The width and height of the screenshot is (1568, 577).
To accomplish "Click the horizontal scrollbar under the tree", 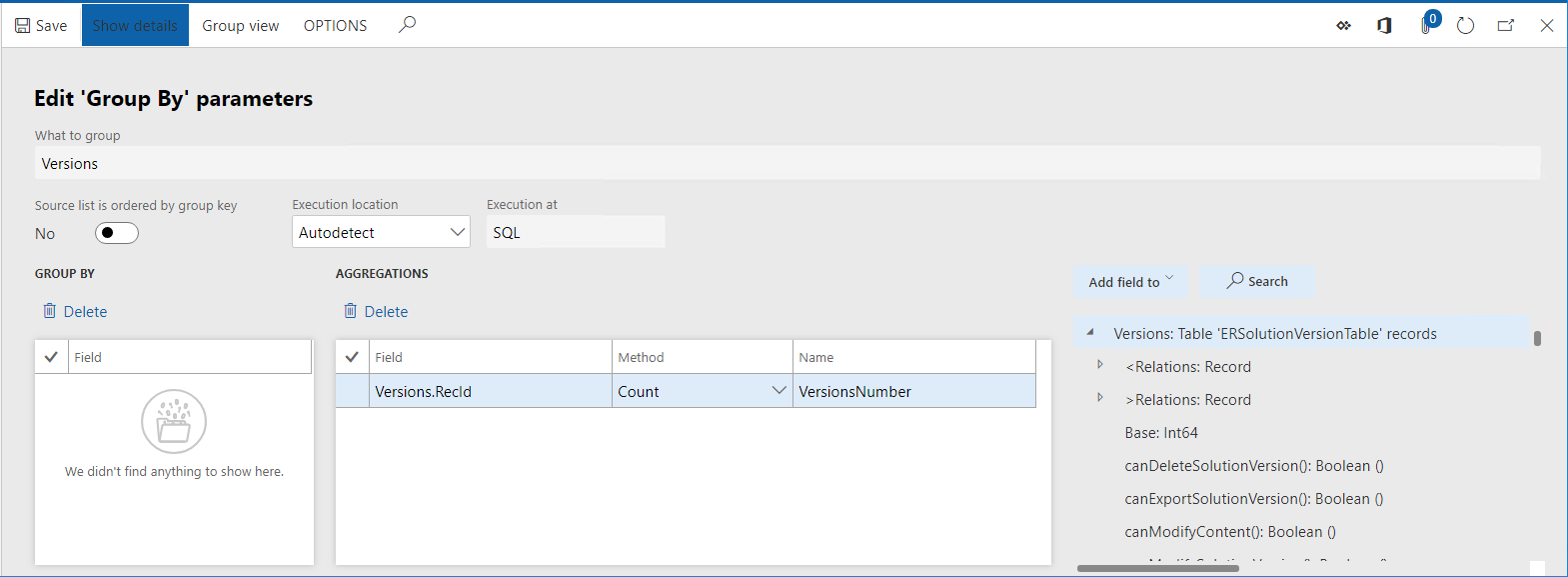I will coord(1158,568).
